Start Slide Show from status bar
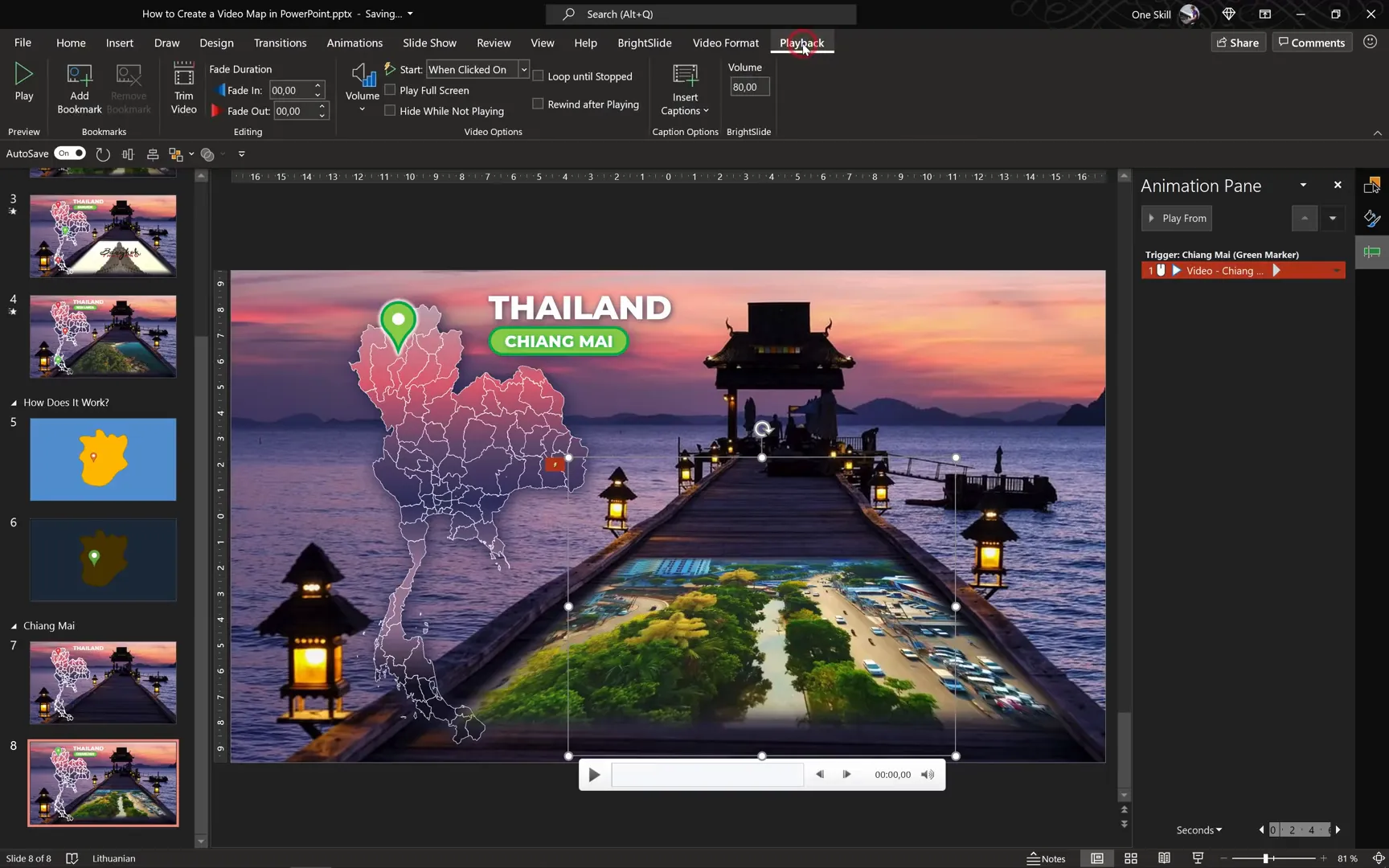 click(x=1197, y=858)
